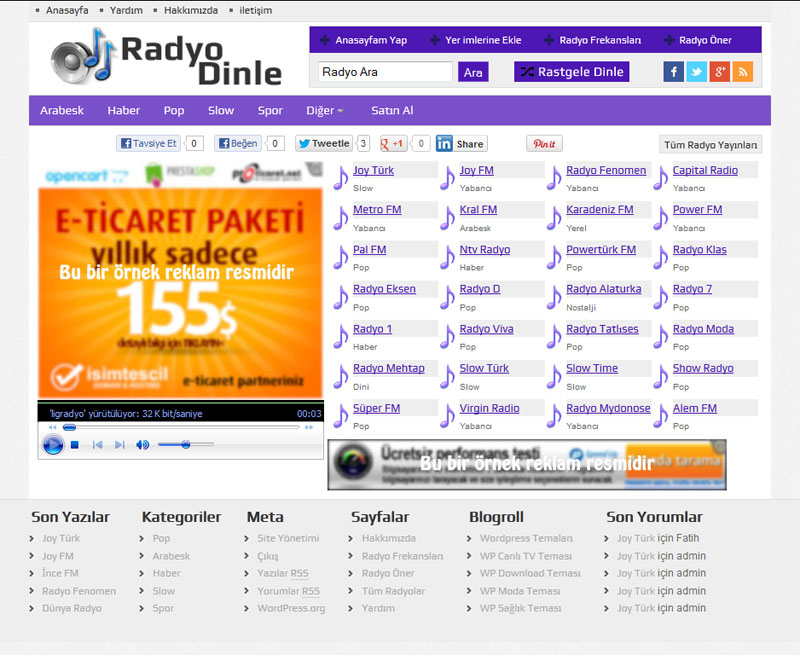Open Radyo Öner in purple bar
This screenshot has height=655, width=800.
[698, 40]
